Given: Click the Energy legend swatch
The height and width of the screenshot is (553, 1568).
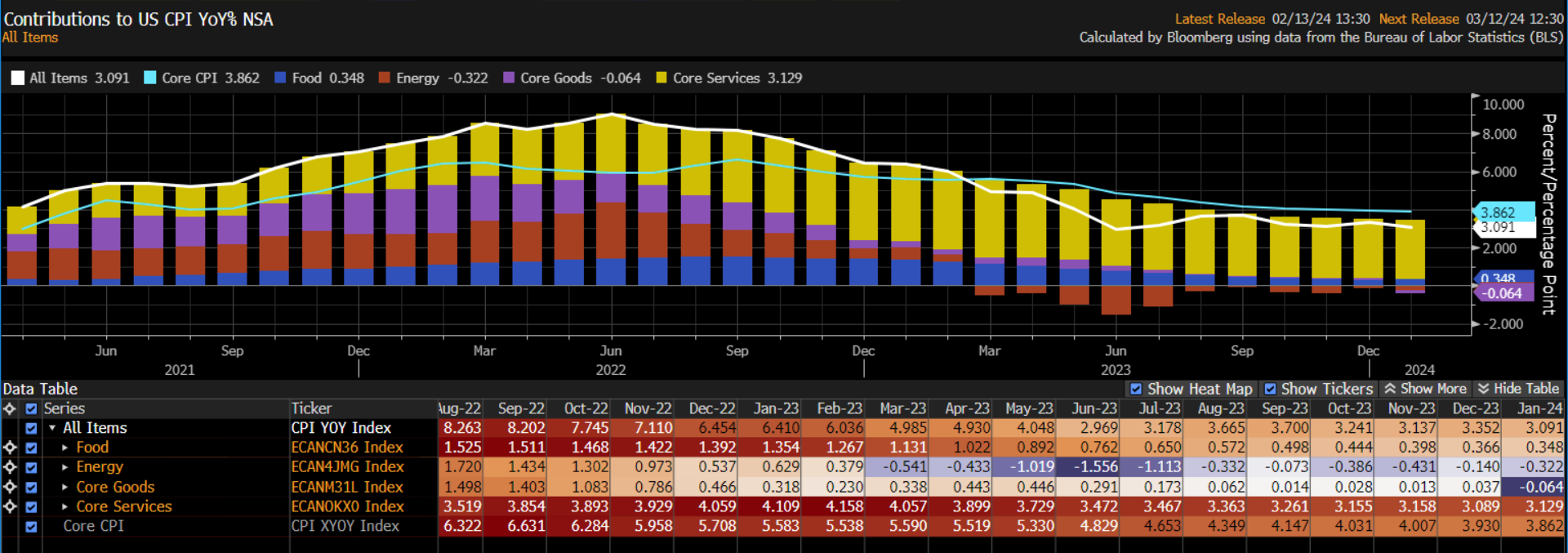Looking at the screenshot, I should coord(385,78).
